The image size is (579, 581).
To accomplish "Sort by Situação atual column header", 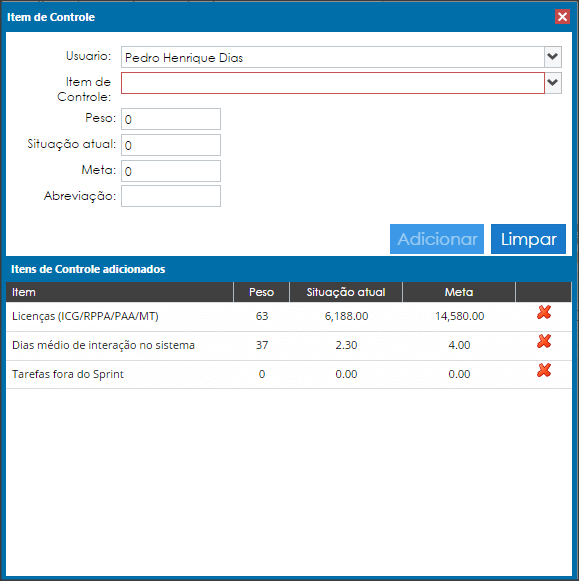I will tap(346, 292).
